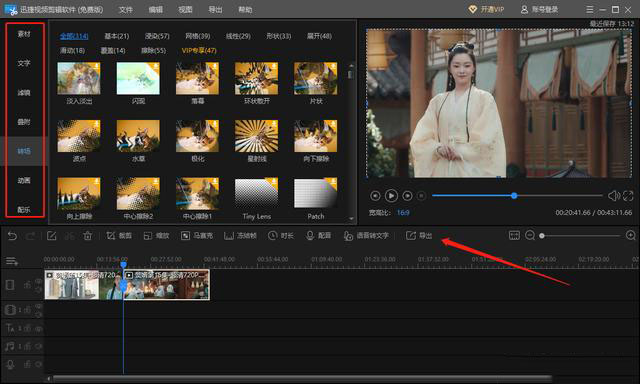The image size is (640, 384).
Task: Switch to the 文字 sidebar tab
Action: coord(24,63)
